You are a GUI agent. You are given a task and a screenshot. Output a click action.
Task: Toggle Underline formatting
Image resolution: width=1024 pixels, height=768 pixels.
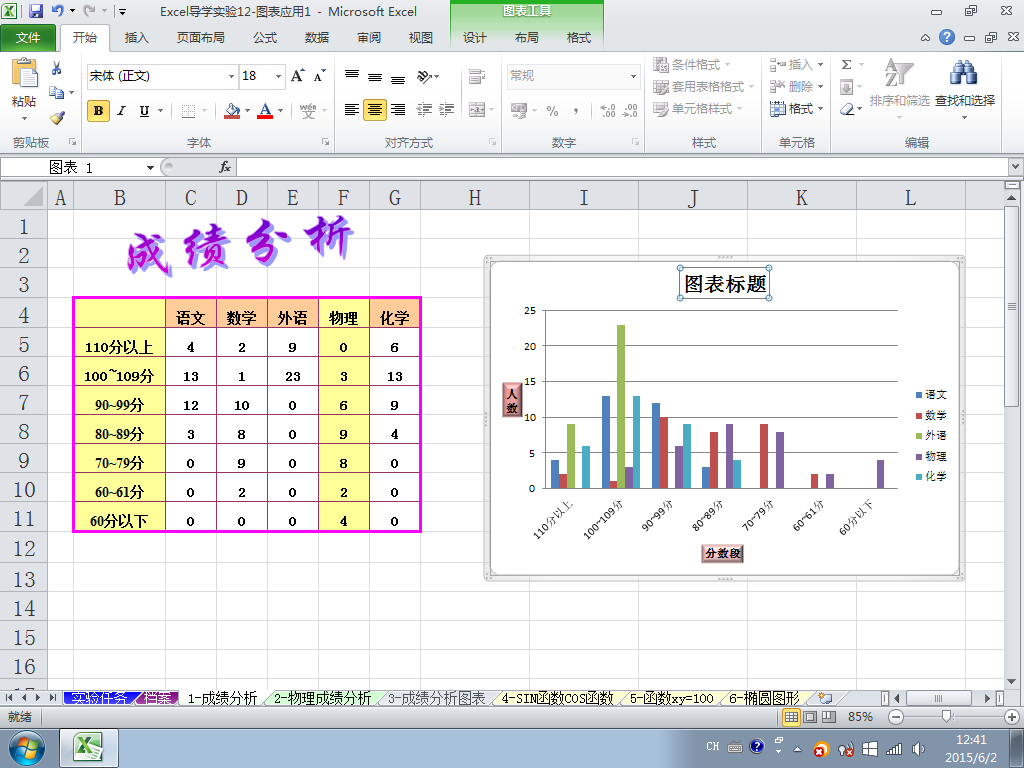144,111
